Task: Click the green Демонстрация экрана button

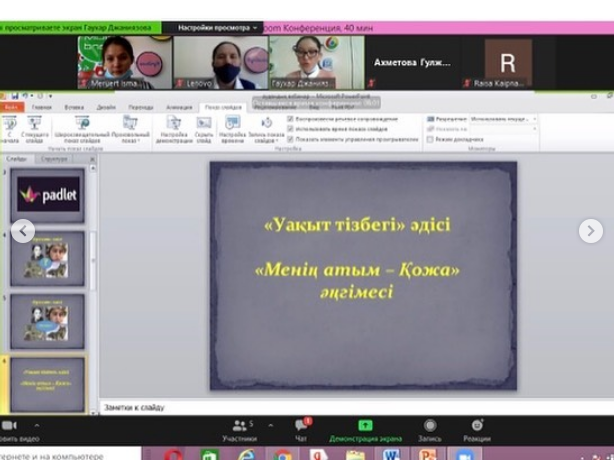Action: point(365,429)
